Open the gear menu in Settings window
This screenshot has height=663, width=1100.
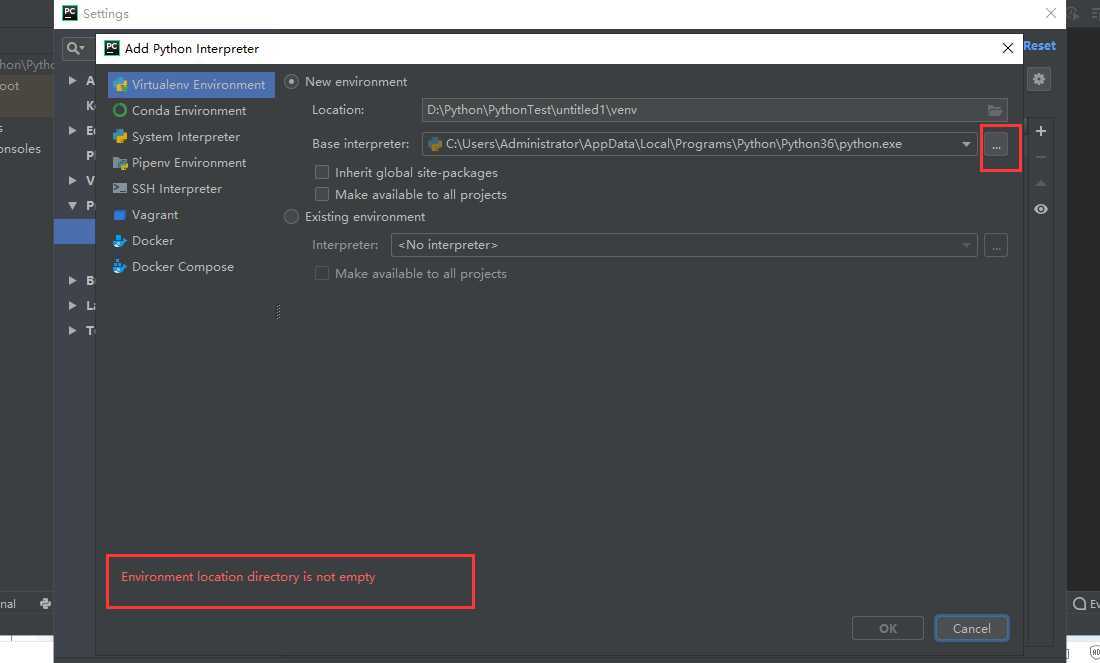coord(1039,79)
